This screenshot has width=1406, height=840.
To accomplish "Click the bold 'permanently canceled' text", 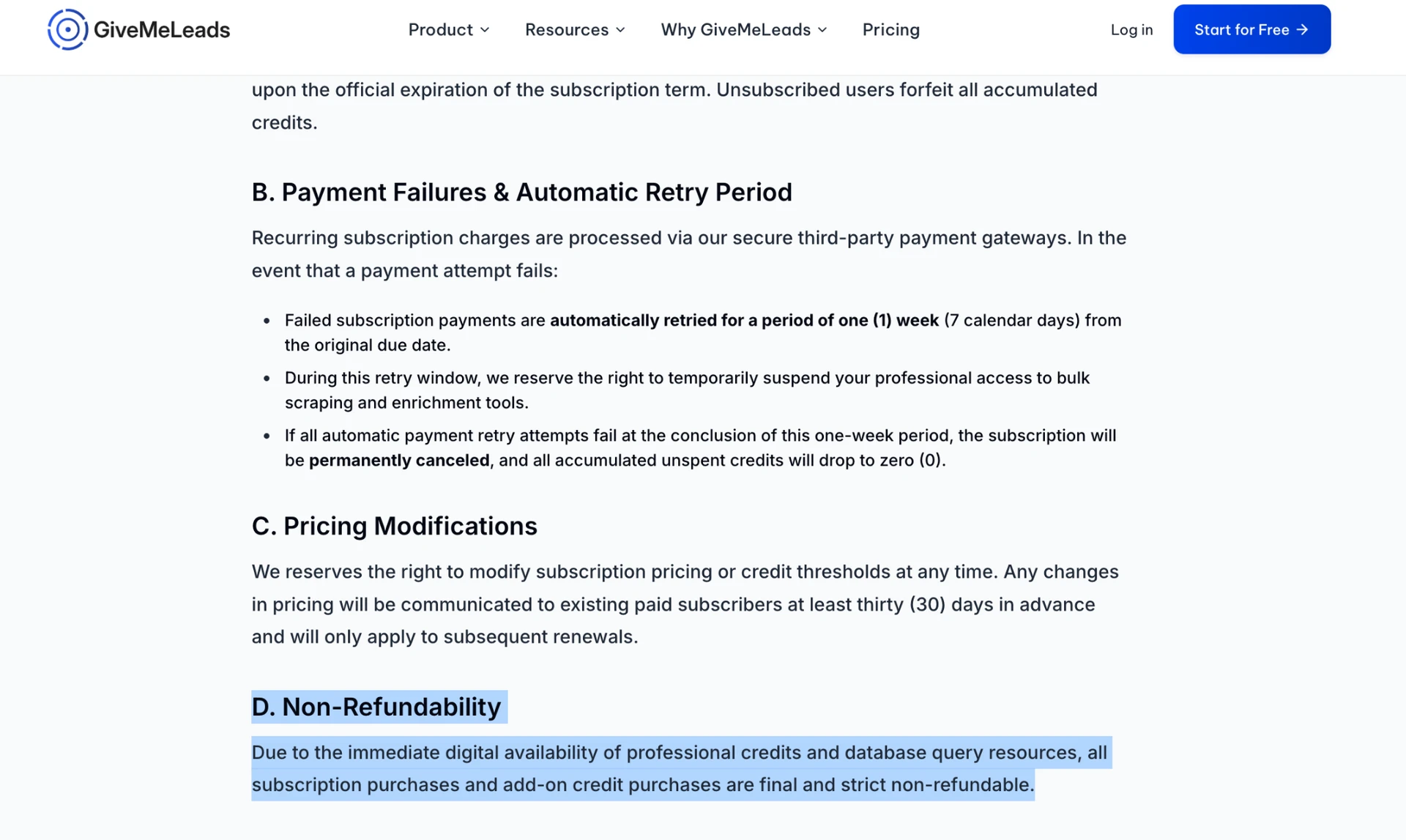I will tap(399, 460).
